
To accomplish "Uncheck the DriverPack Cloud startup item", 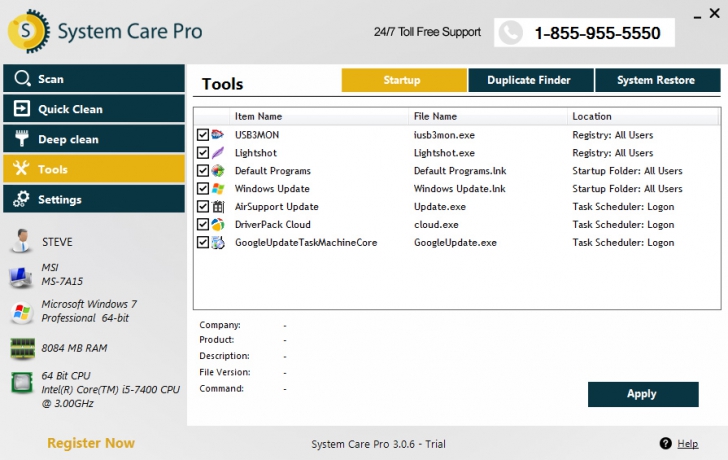I will pyautogui.click(x=202, y=224).
